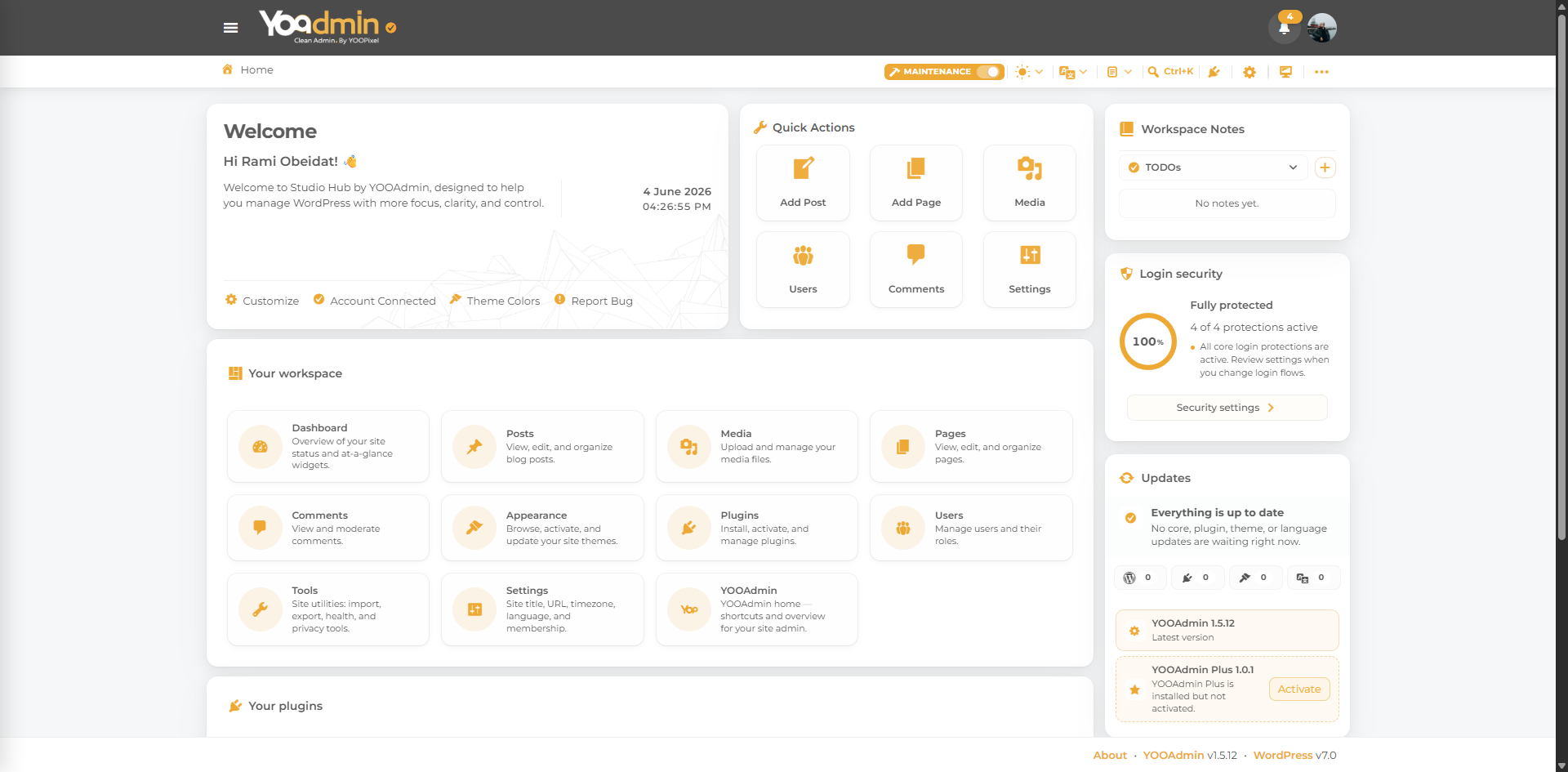
Task: Open the Appearance workspace card
Action: [x=542, y=528]
